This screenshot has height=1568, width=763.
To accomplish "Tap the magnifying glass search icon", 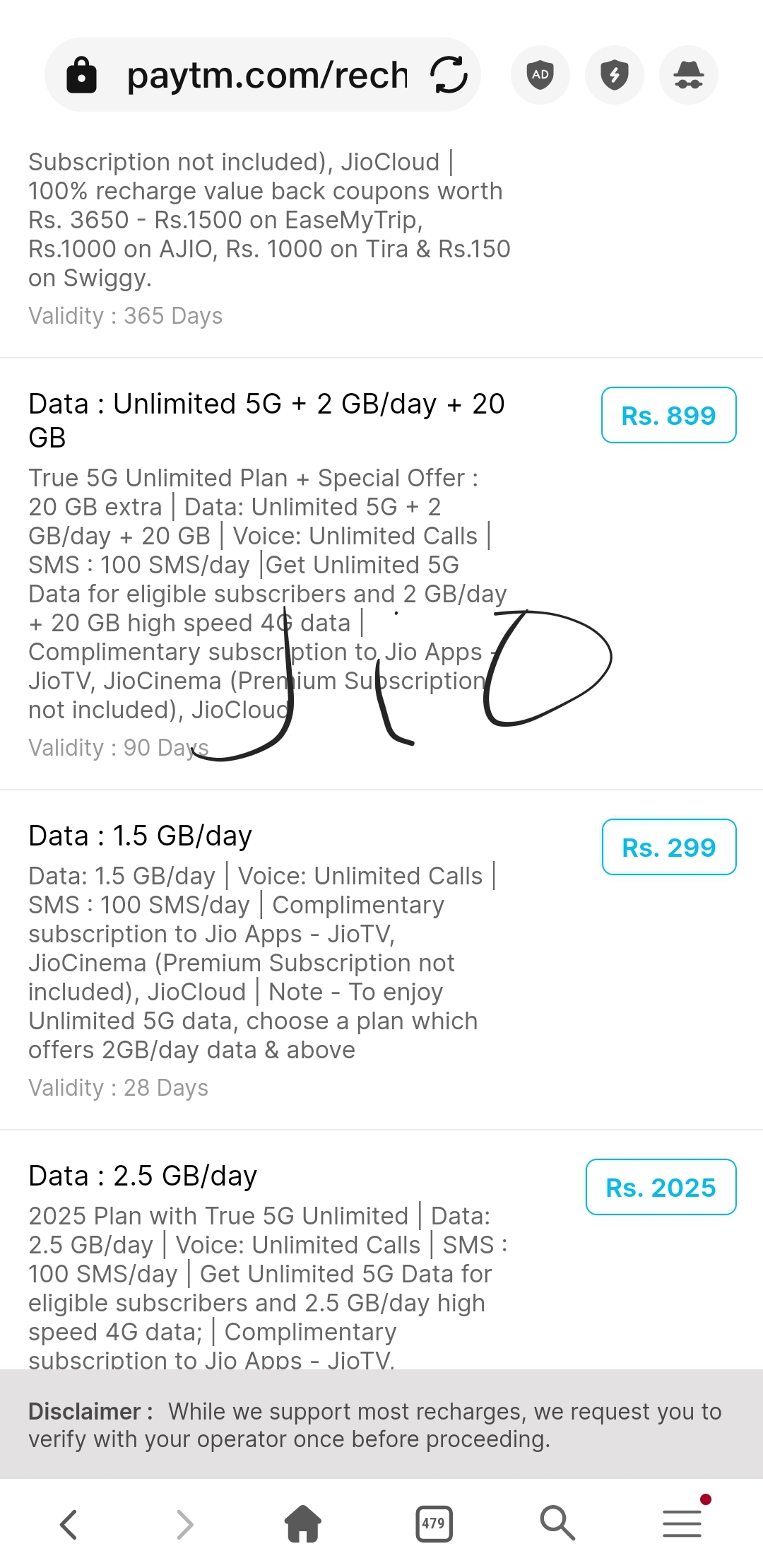I will (x=557, y=1523).
